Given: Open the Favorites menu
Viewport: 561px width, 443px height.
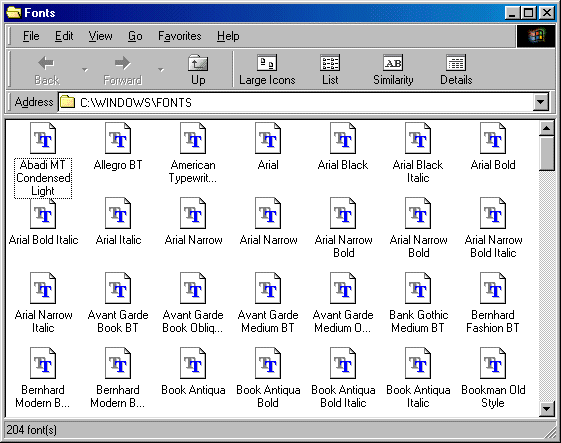Looking at the screenshot, I should pyautogui.click(x=180, y=36).
